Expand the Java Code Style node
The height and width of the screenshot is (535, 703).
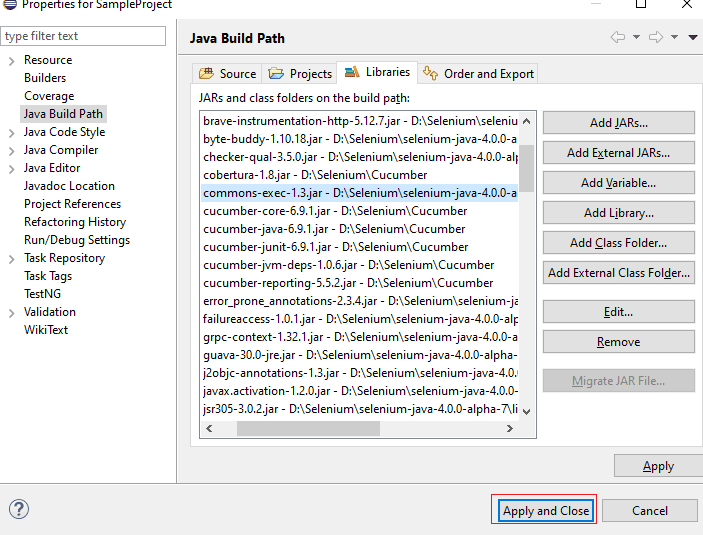[11, 132]
